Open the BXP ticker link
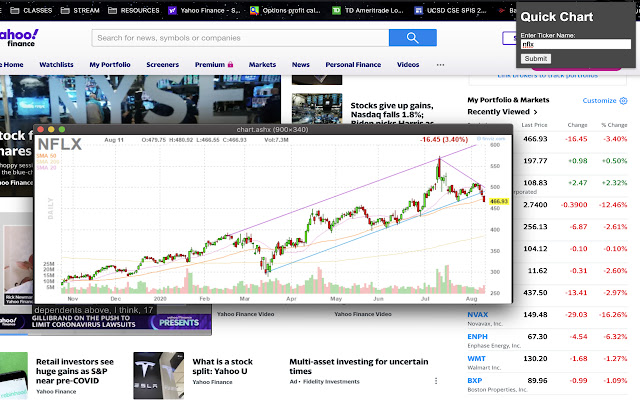Screen dimensions: 640x400 click(475, 380)
